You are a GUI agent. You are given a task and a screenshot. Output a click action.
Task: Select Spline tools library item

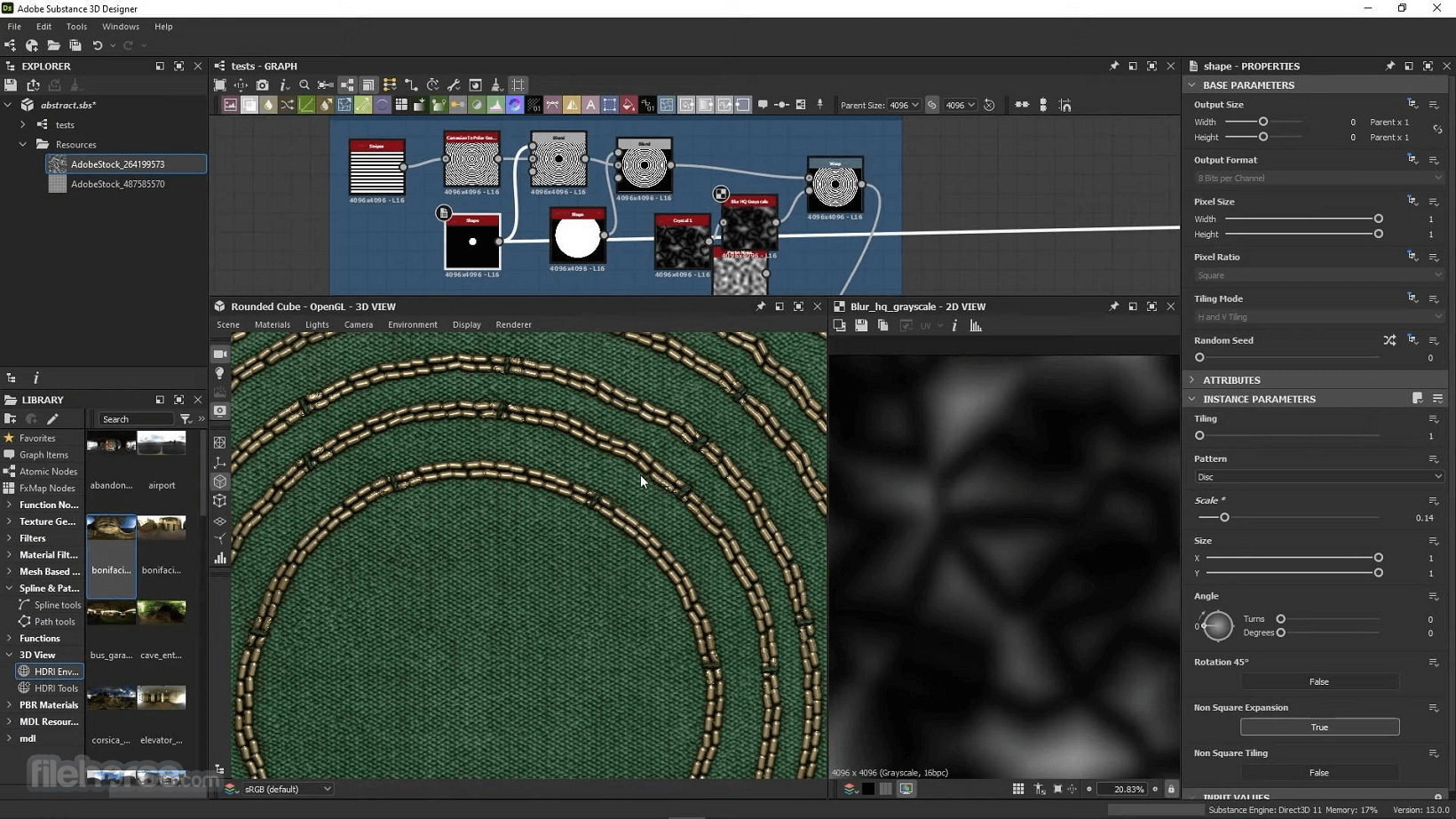coord(58,605)
